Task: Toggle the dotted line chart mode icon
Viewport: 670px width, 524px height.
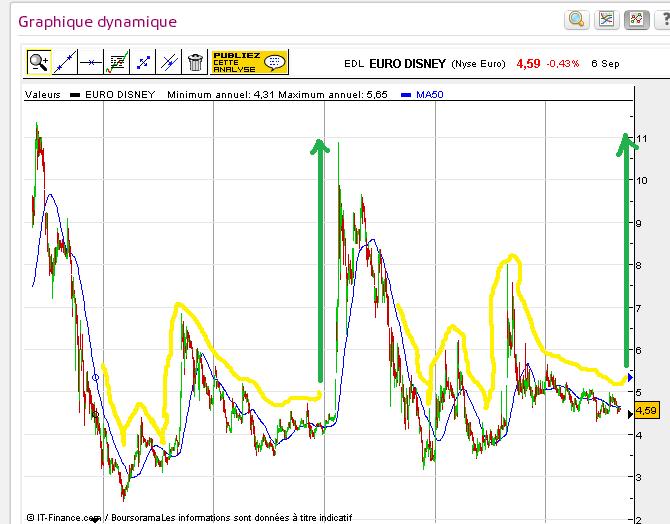Action: [636, 19]
